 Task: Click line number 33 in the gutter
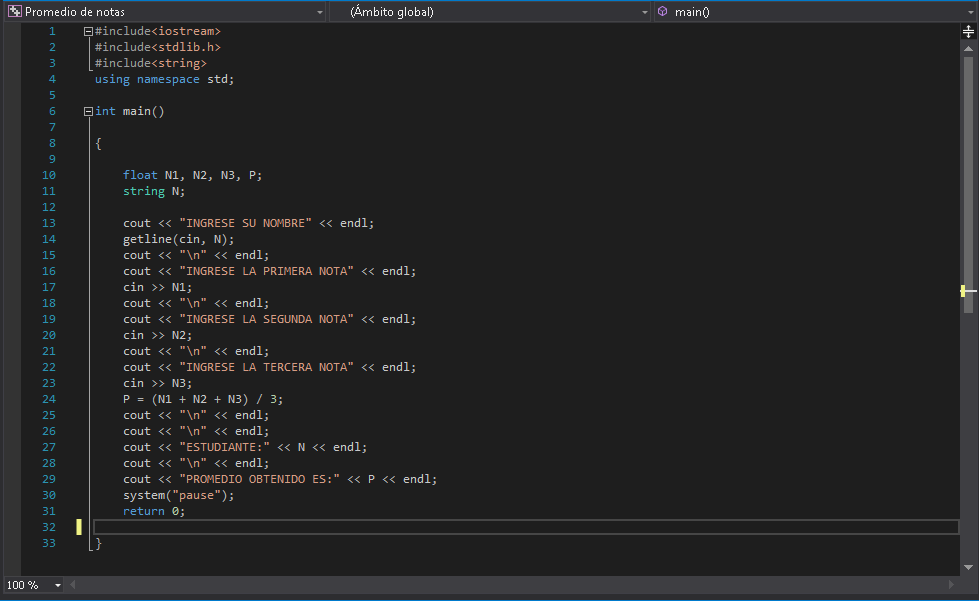(49, 543)
